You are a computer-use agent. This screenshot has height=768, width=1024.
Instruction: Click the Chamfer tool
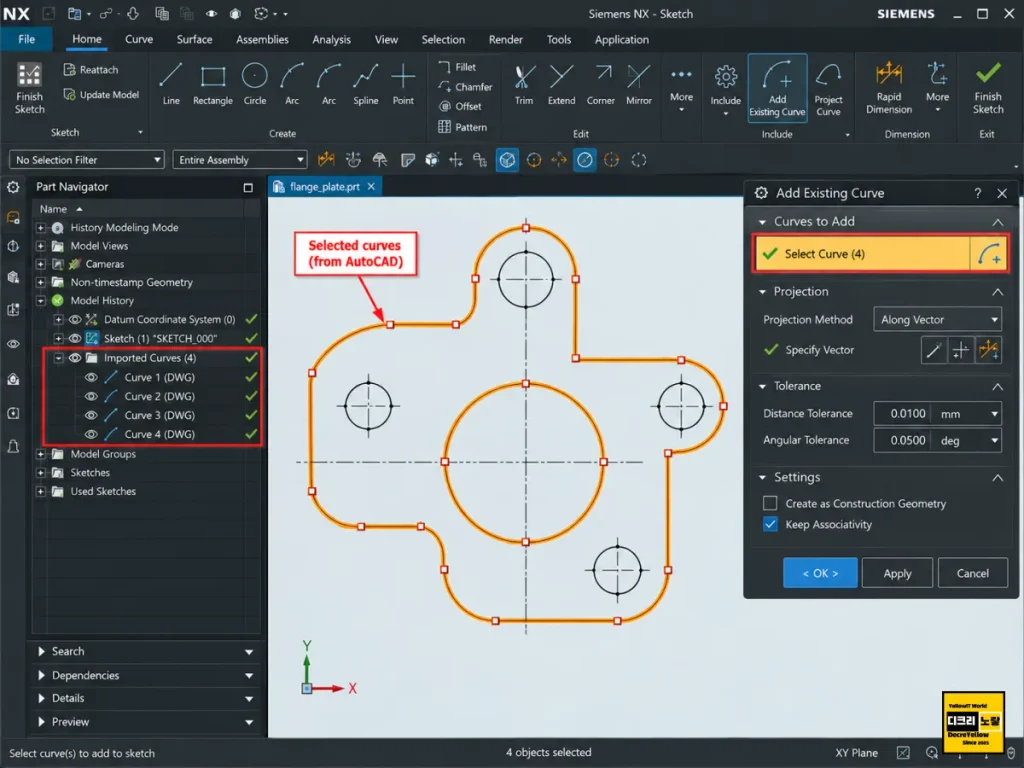tap(465, 87)
